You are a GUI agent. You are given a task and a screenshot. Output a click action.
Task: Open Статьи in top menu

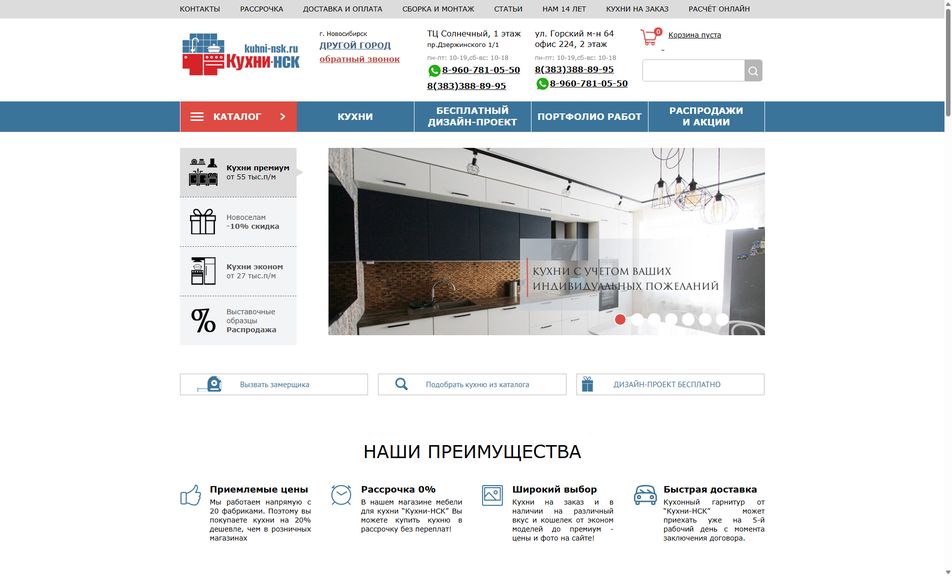tap(508, 9)
